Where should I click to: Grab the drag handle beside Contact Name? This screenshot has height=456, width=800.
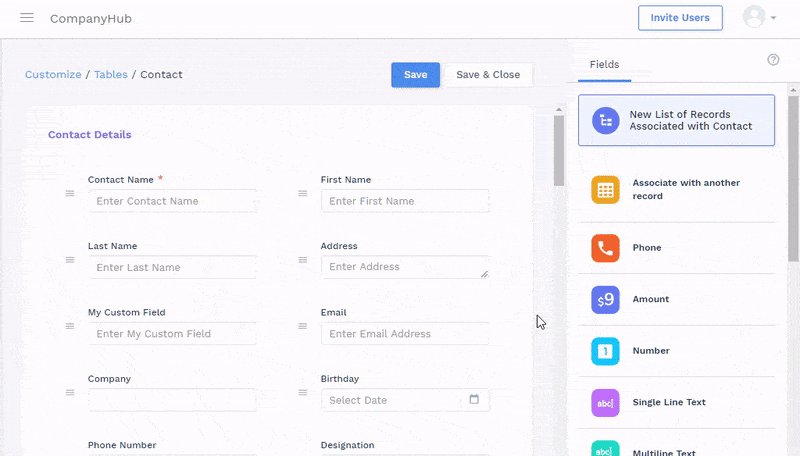[70, 193]
